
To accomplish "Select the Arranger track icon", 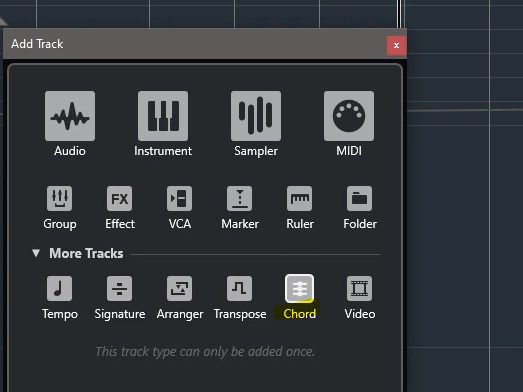I will [179, 289].
